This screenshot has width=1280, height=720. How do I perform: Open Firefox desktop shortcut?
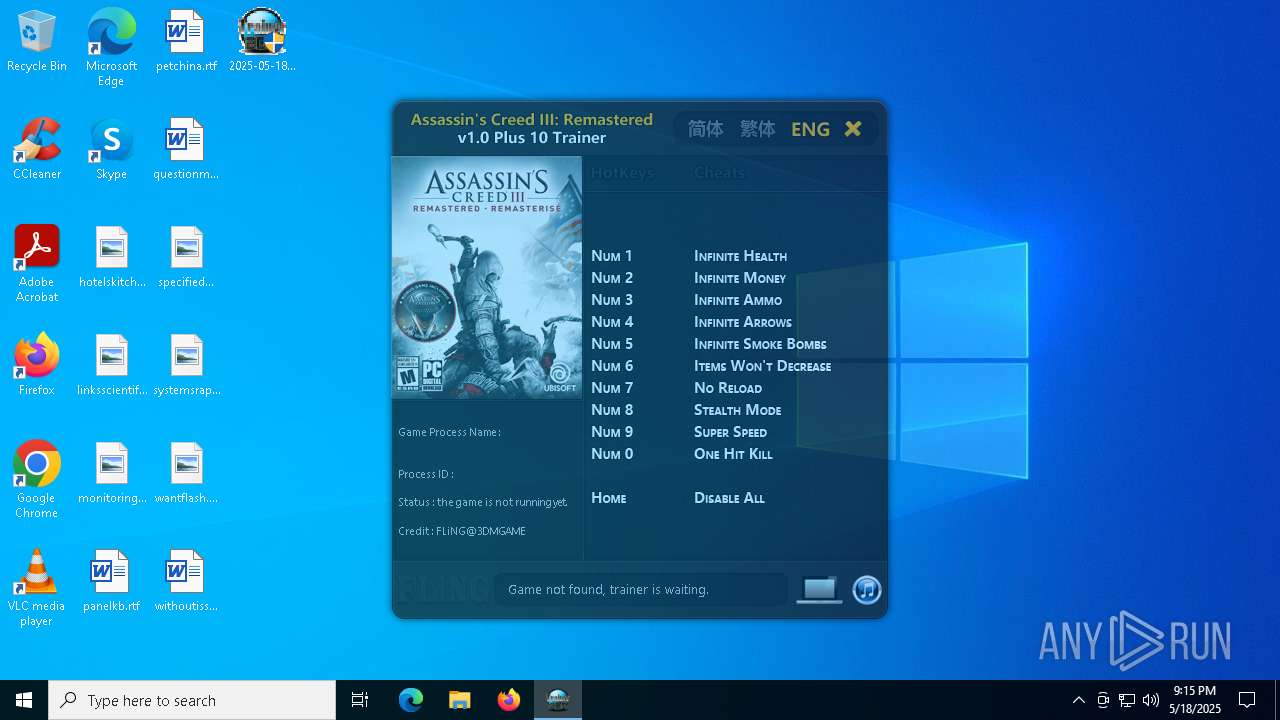click(x=37, y=366)
